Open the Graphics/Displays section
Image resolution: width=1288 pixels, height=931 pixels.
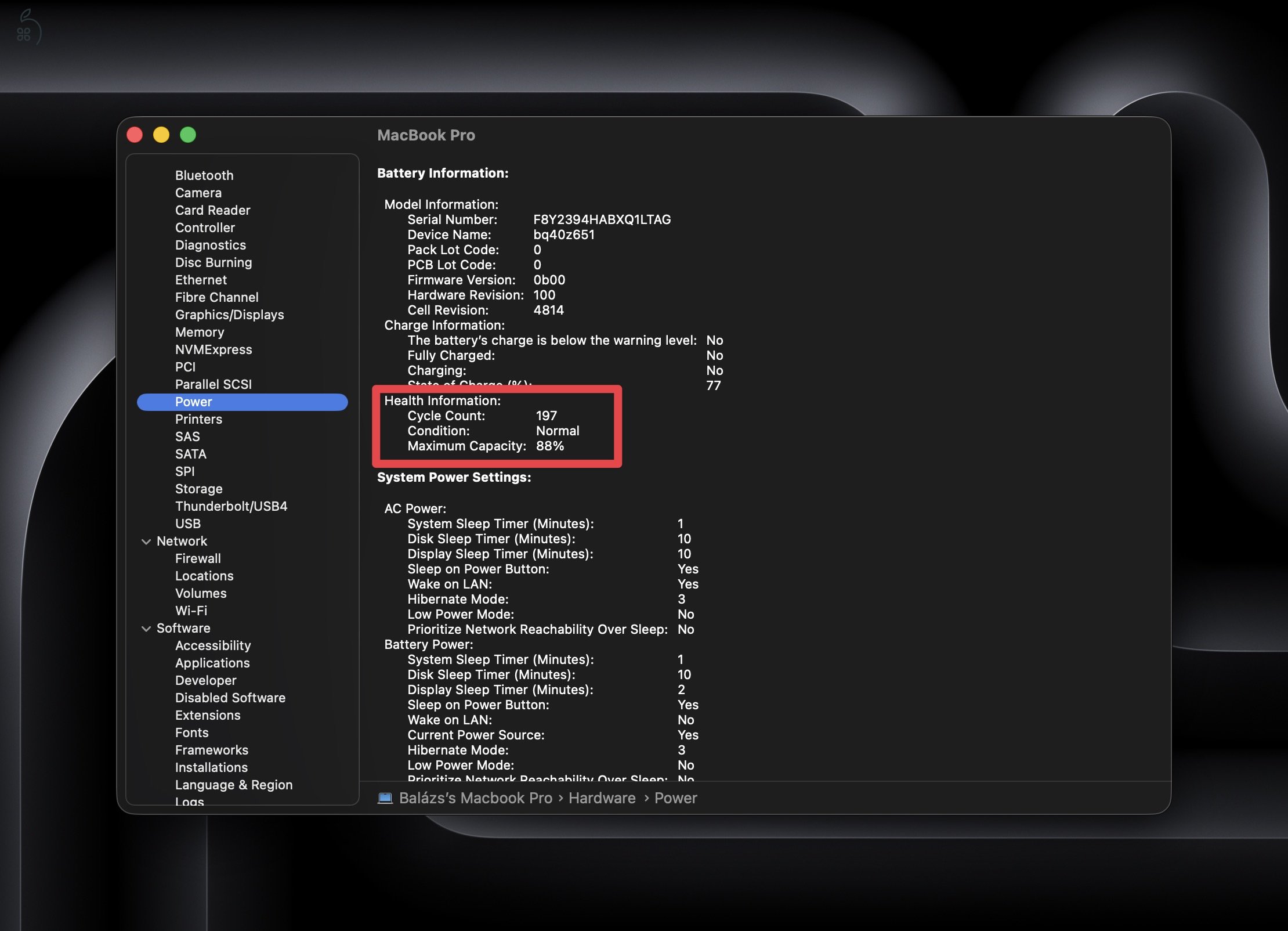[x=229, y=315]
